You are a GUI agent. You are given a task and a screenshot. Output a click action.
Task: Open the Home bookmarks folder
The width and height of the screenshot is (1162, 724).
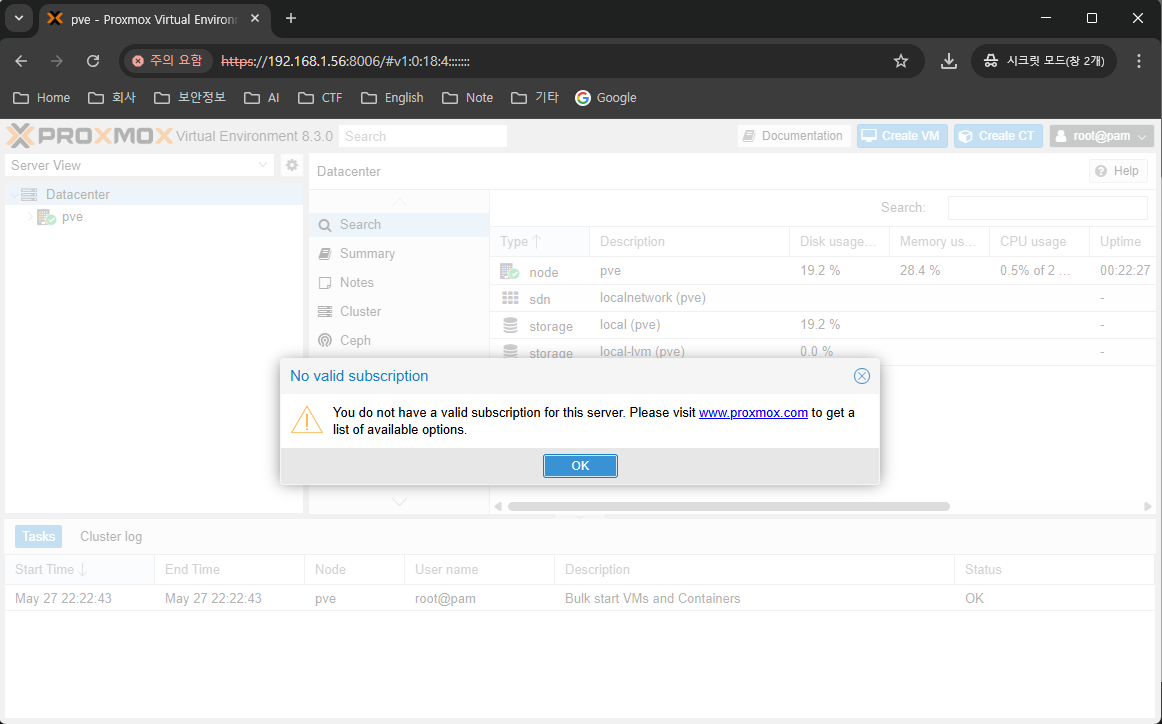(42, 98)
